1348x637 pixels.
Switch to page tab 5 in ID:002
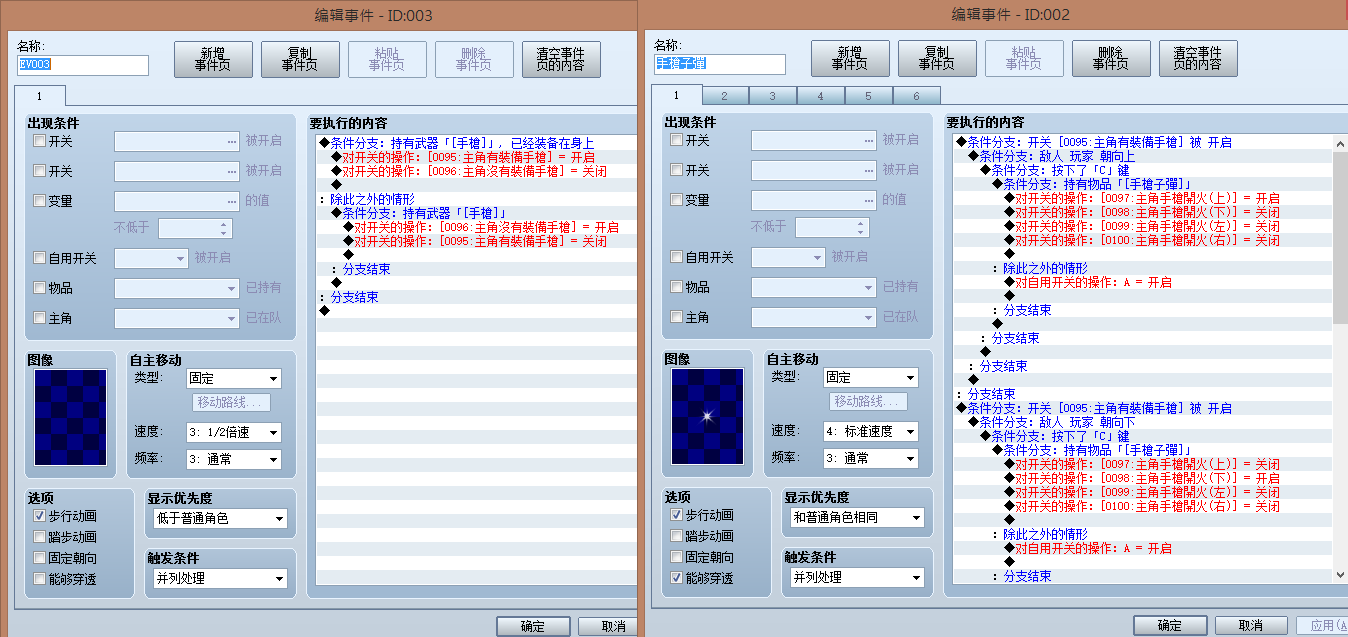pyautogui.click(x=869, y=96)
